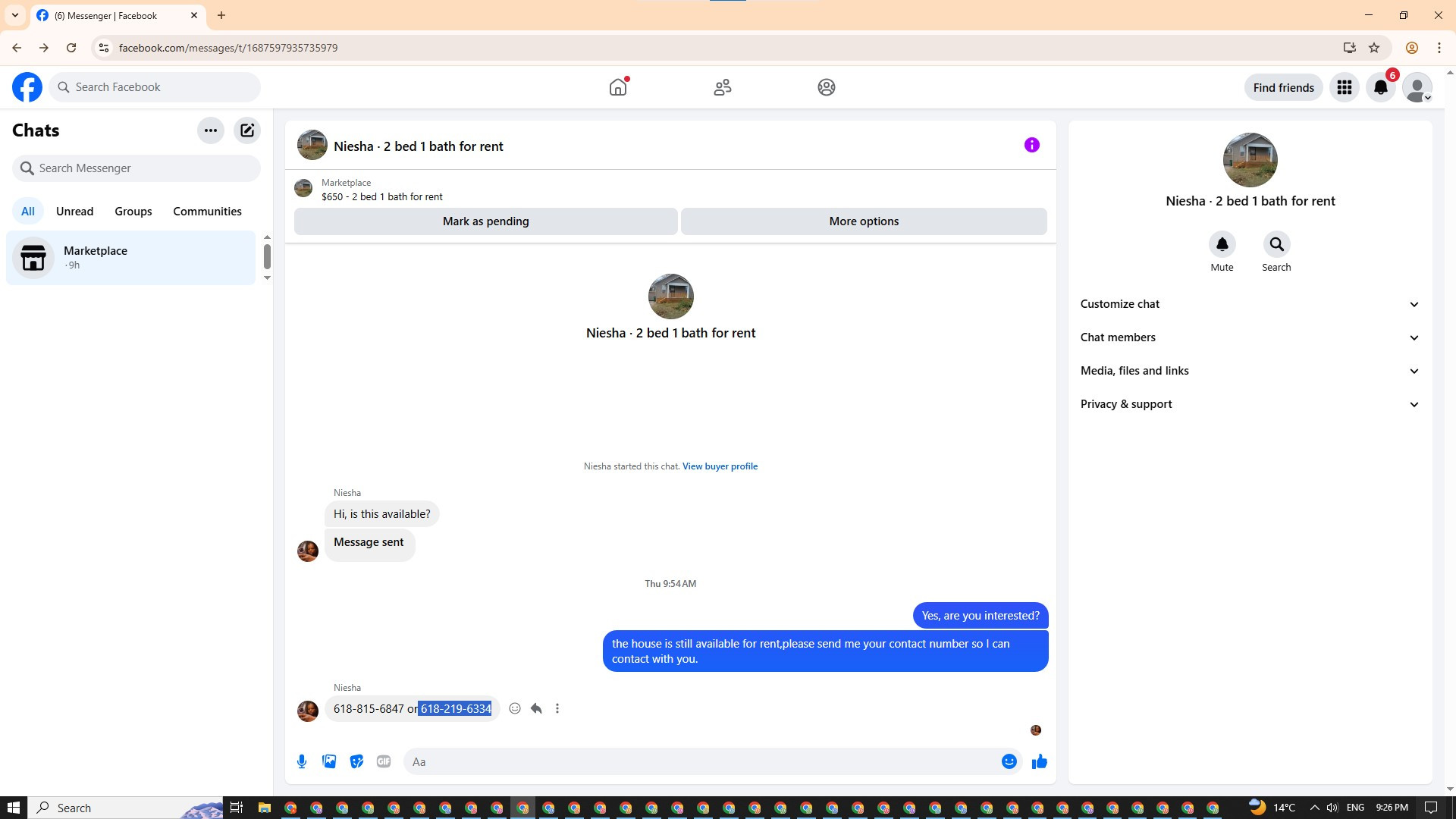Image resolution: width=1456 pixels, height=819 pixels.
Task: Switch to the Communities tab
Action: point(207,212)
